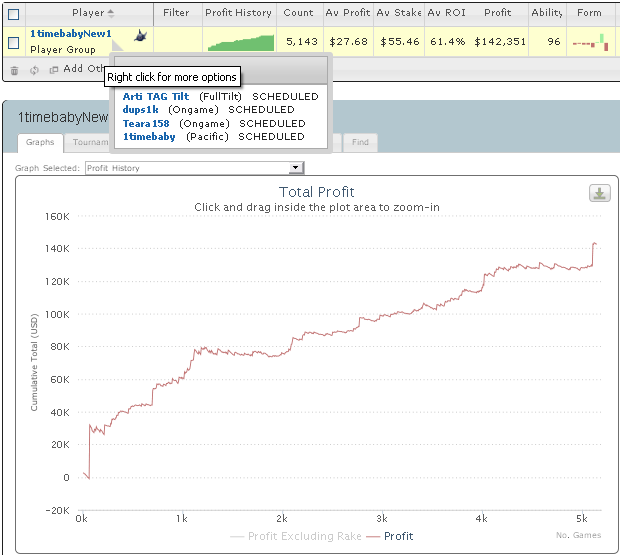Open Arti TAG Tilt player link

pyautogui.click(x=156, y=96)
